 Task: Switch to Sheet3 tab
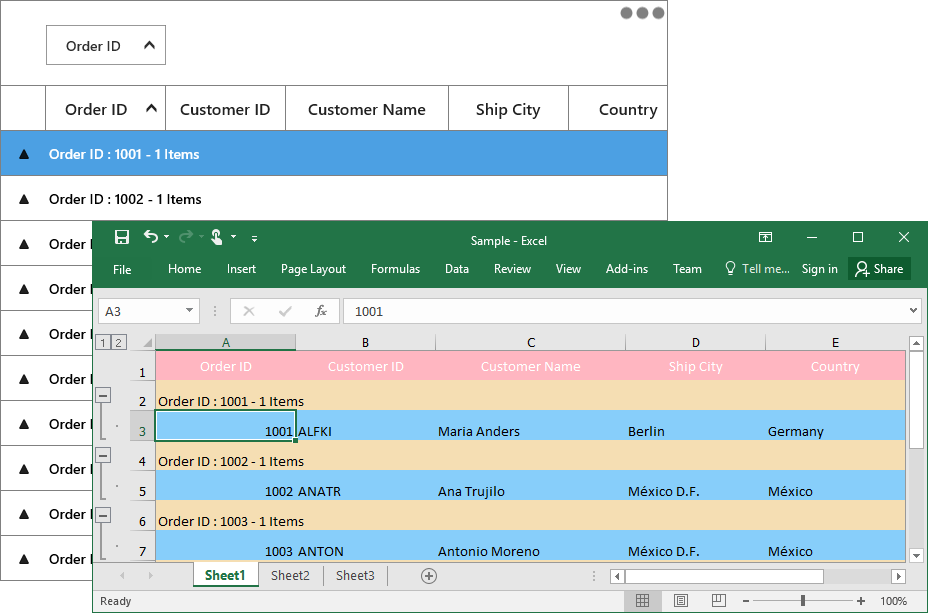(355, 575)
